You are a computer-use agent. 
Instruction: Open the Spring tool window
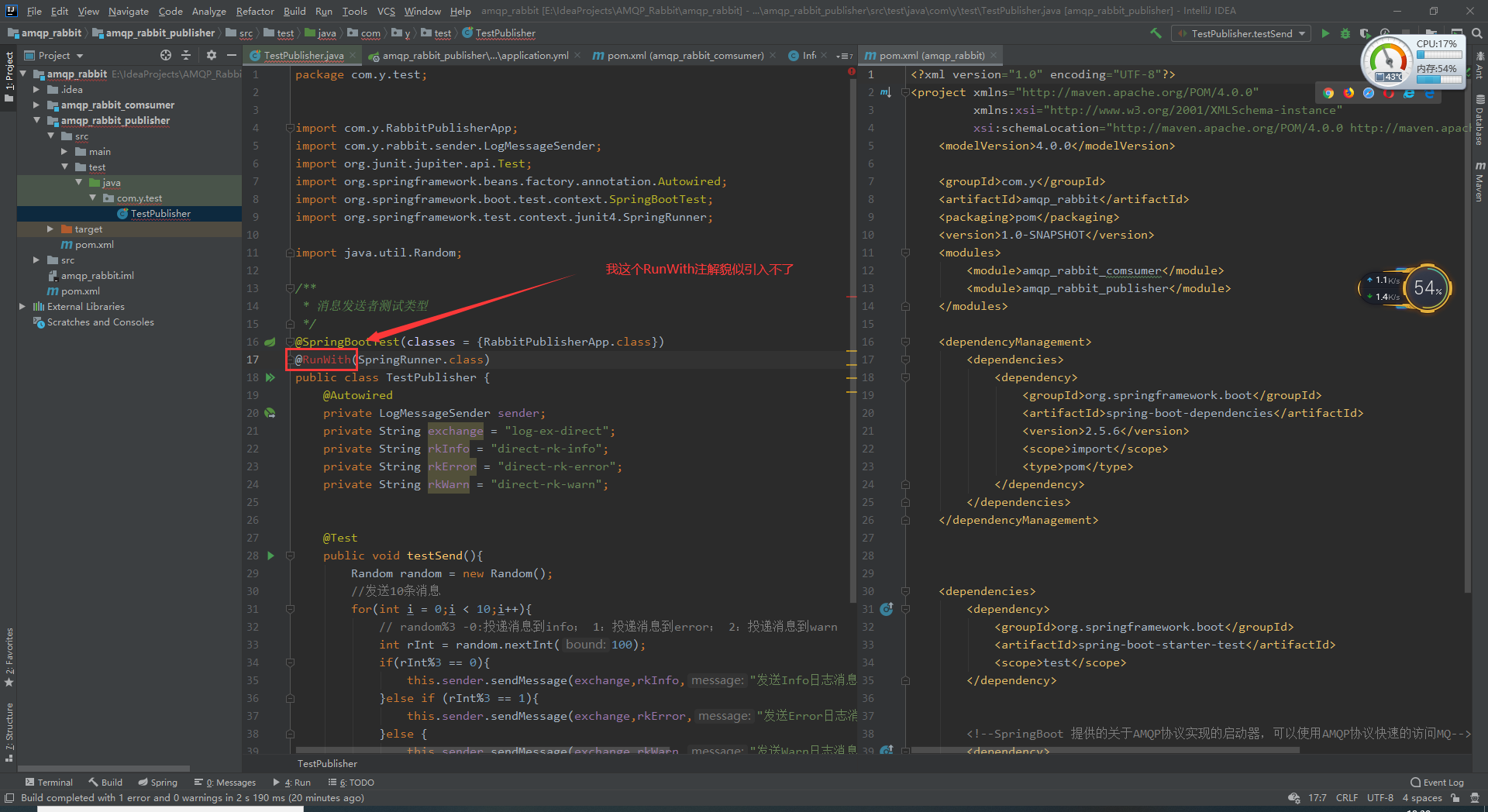click(x=157, y=783)
